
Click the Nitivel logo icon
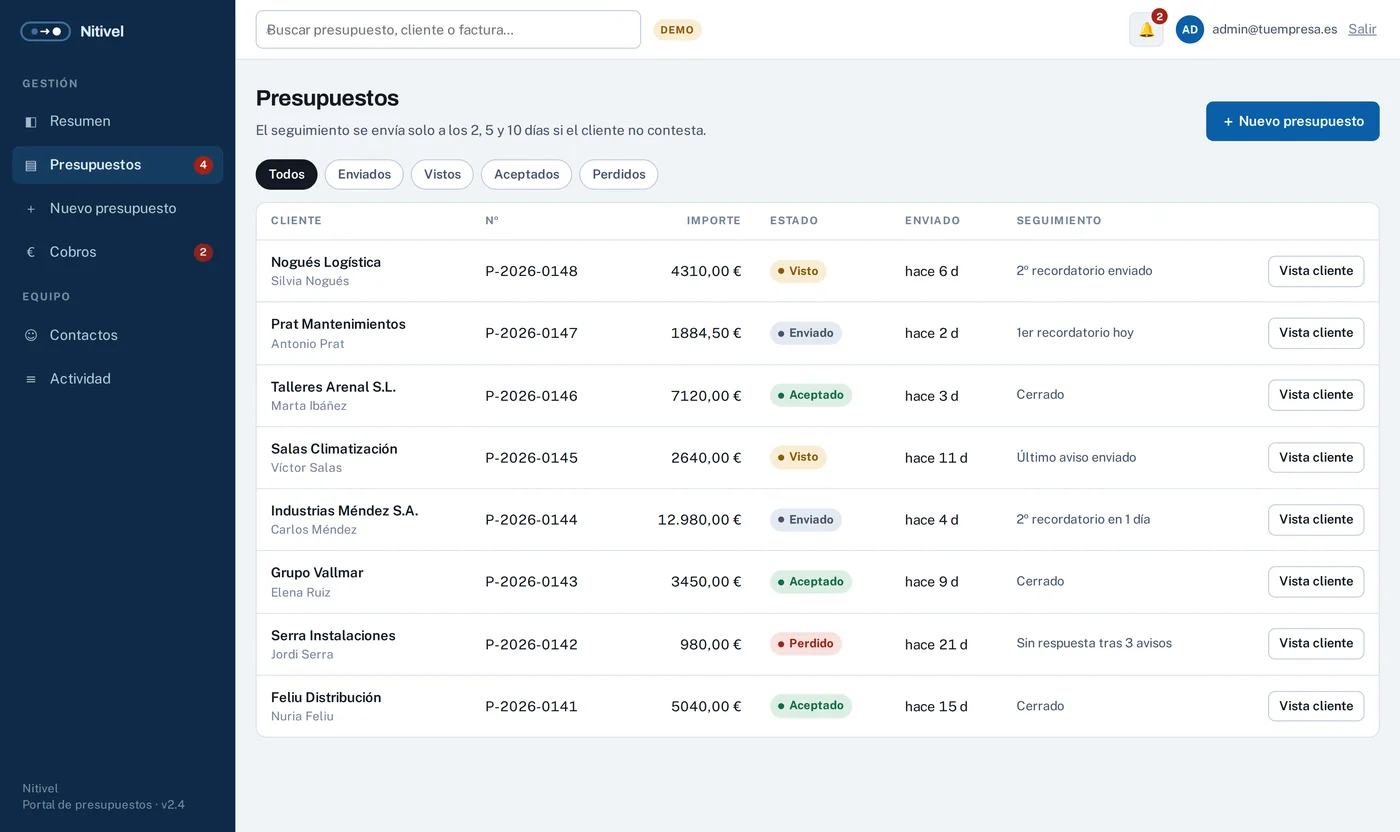coord(45,31)
